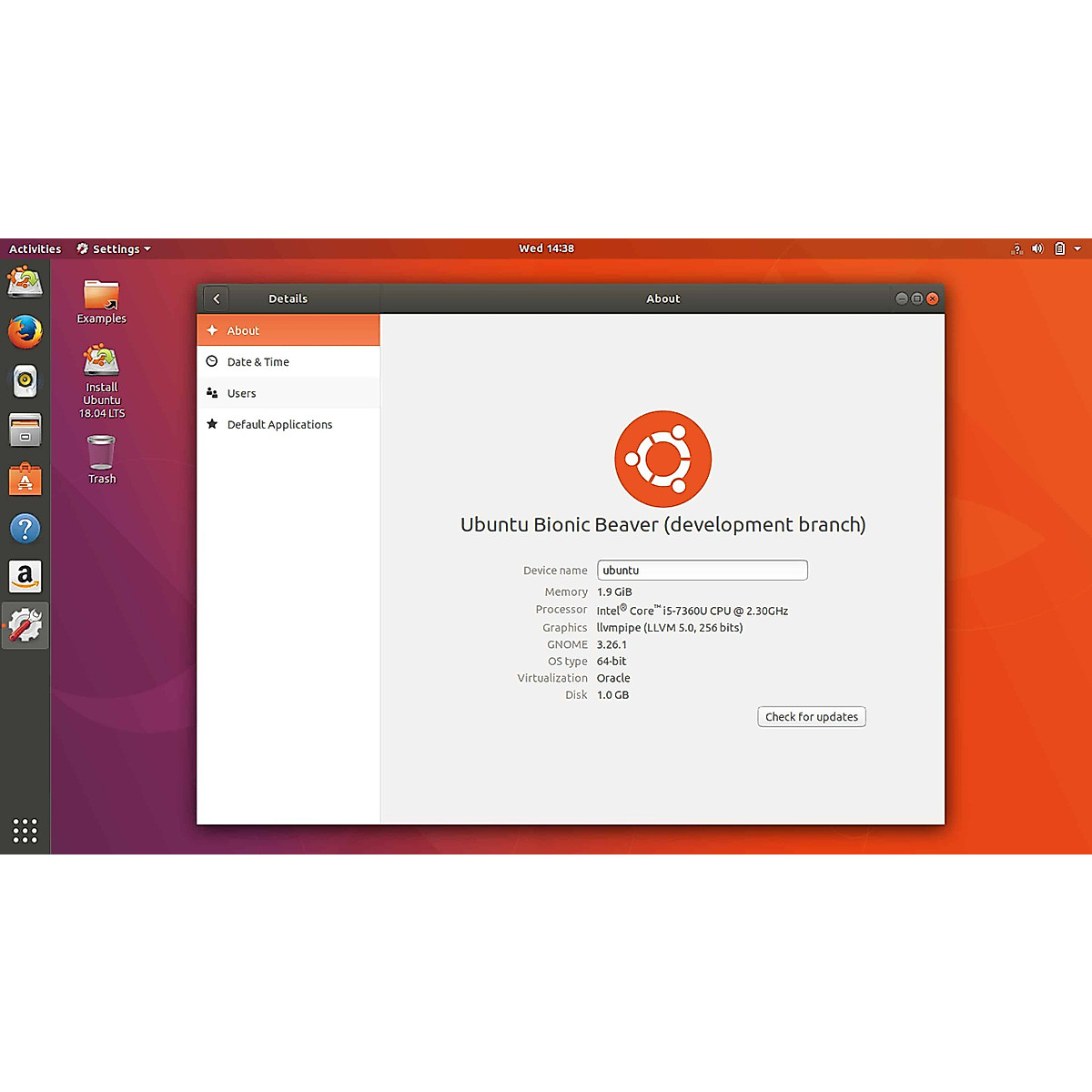Select Date & Time in sidebar
Viewport: 1092px width, 1092px height.
coord(258,362)
